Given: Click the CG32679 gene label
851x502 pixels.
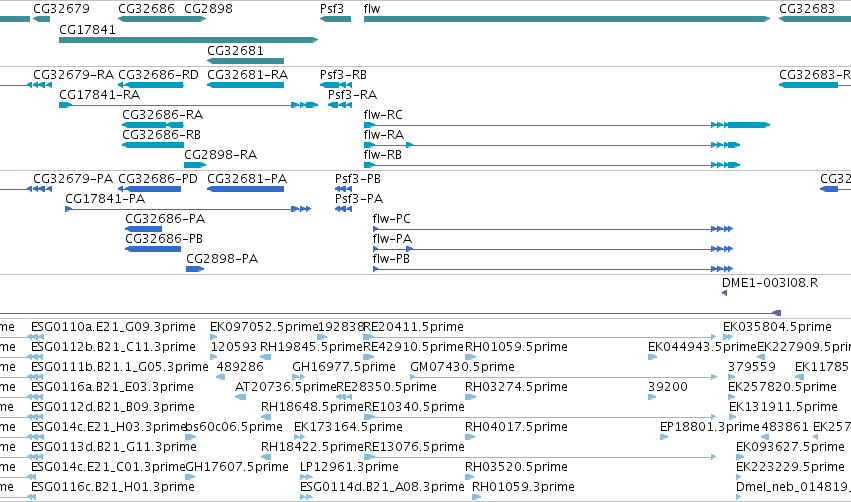Looking at the screenshot, I should coord(61,9).
